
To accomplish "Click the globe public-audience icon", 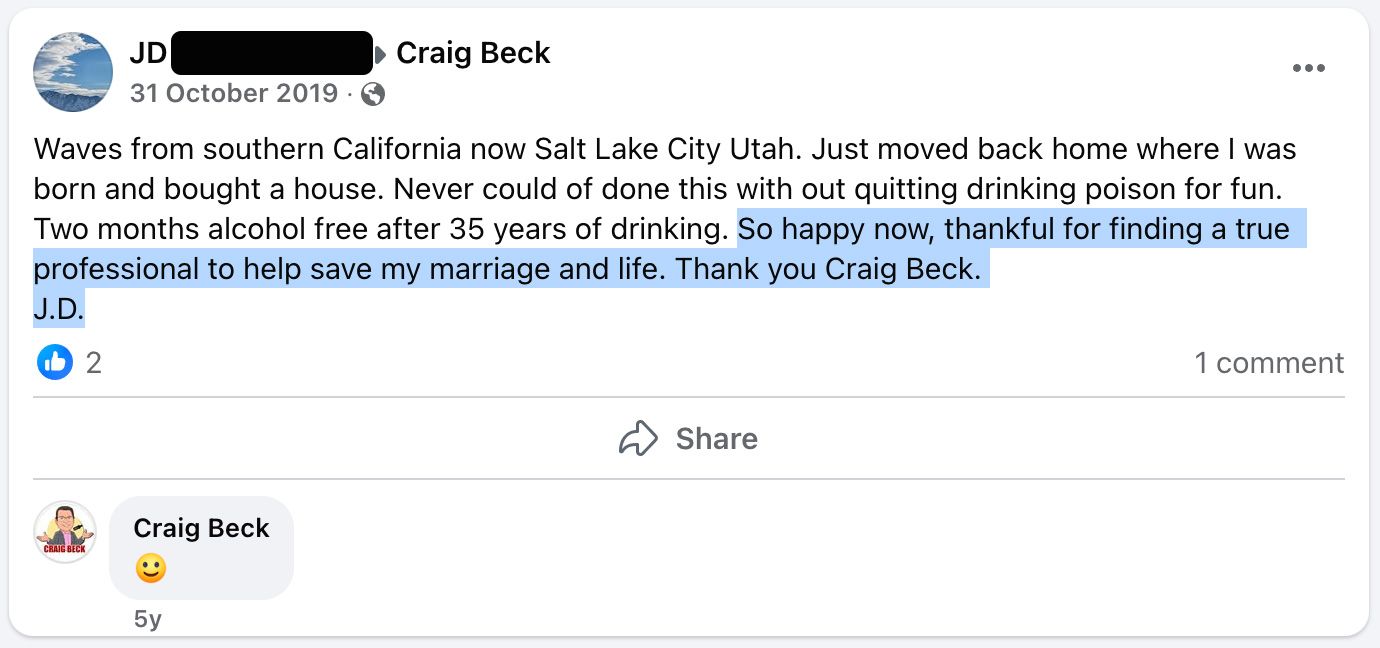I will [373, 94].
